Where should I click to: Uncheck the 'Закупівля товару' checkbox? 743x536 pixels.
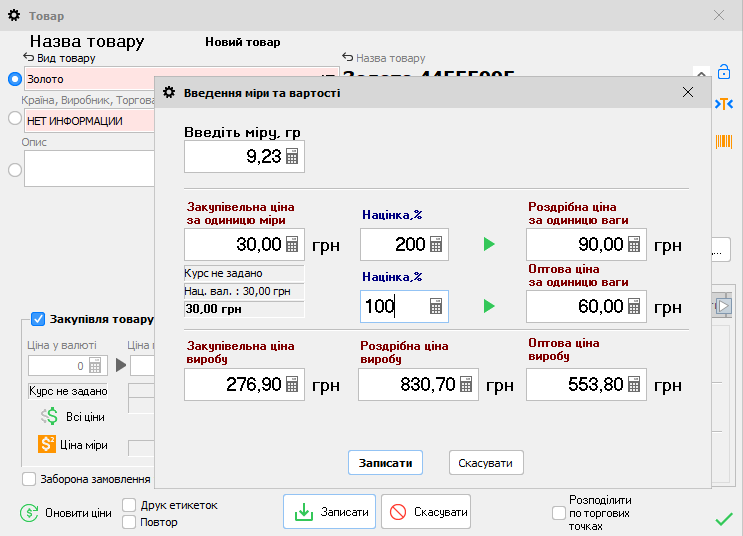(x=38, y=319)
